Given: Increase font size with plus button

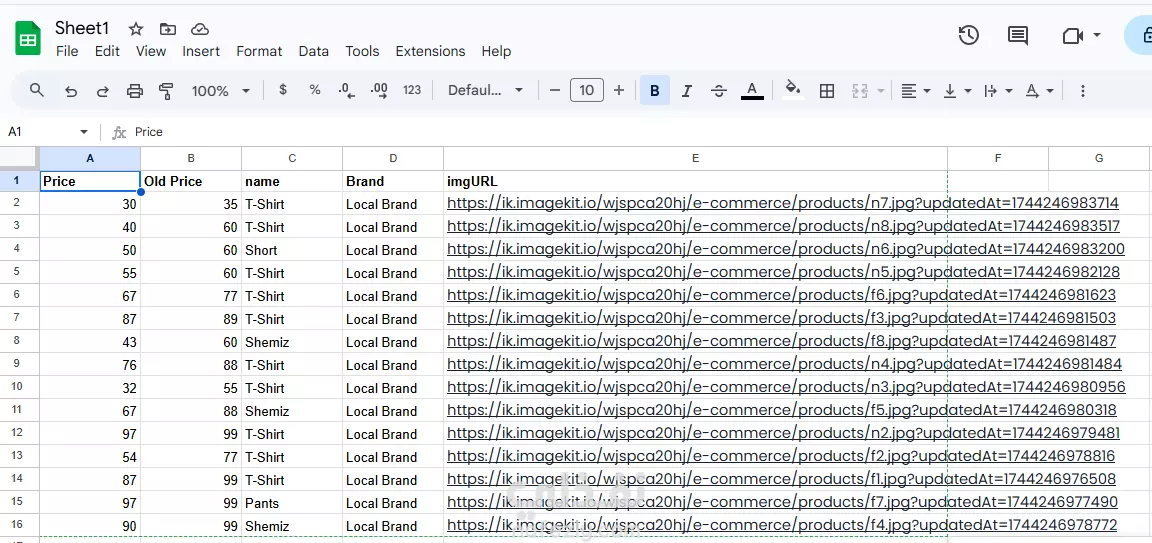Looking at the screenshot, I should tap(619, 90).
